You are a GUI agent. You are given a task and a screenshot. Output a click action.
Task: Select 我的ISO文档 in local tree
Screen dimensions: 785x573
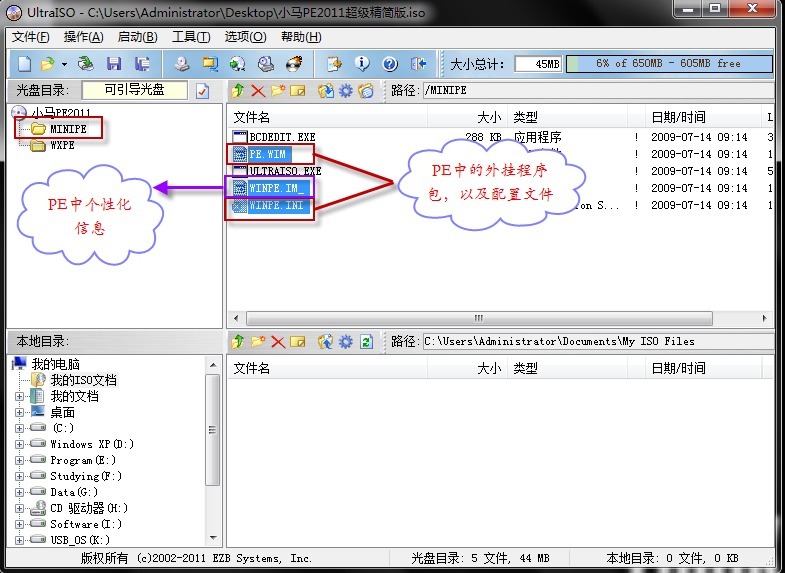point(74,380)
